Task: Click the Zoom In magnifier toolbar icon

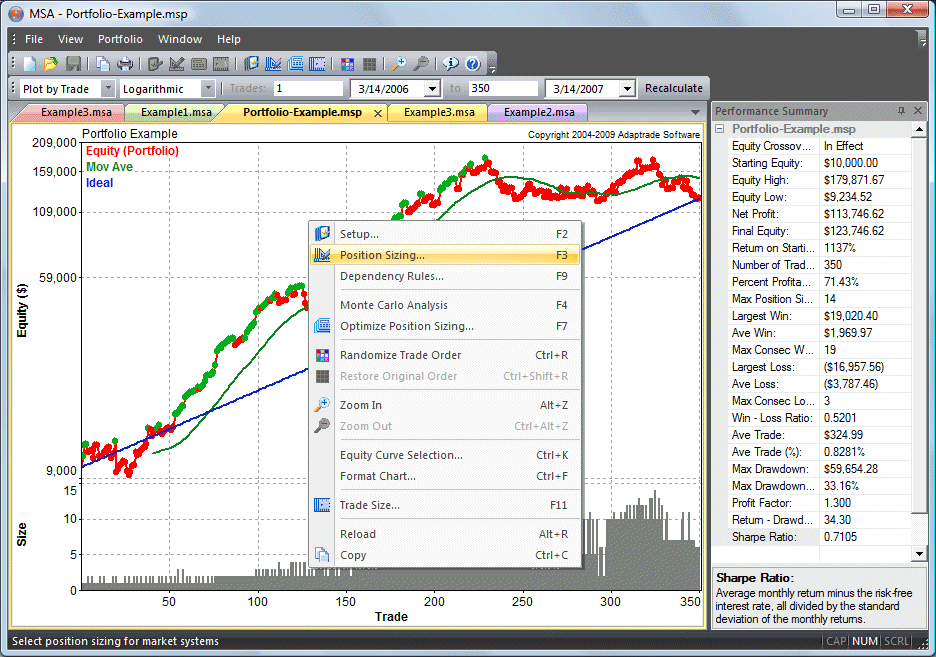Action: [399, 63]
